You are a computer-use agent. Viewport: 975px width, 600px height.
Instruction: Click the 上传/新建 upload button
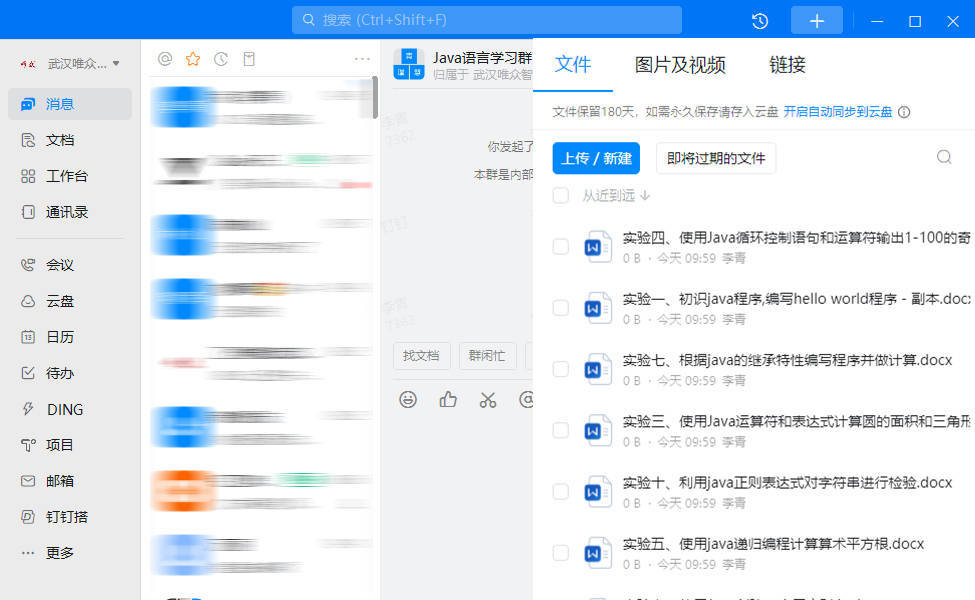pos(596,157)
